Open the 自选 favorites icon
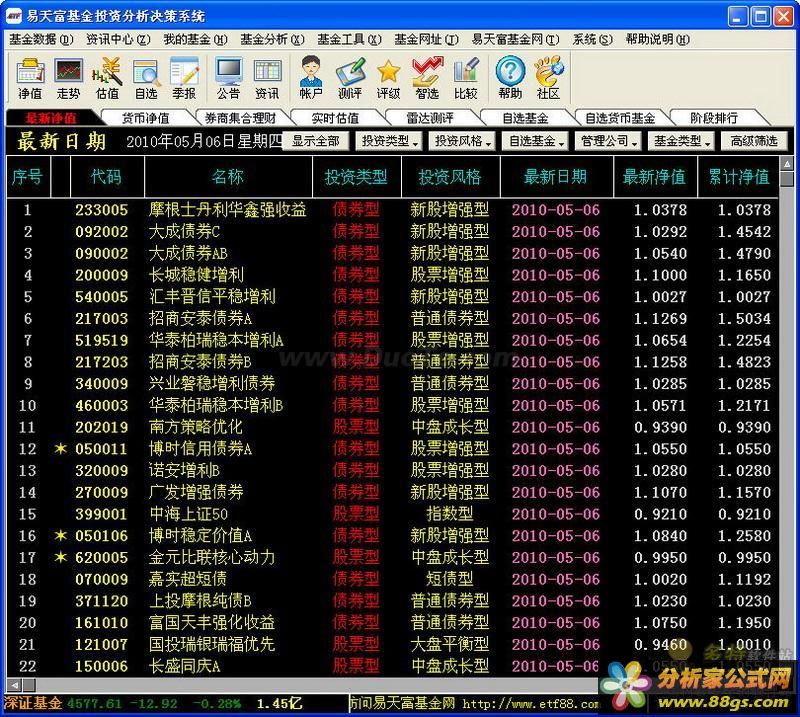 [x=146, y=78]
